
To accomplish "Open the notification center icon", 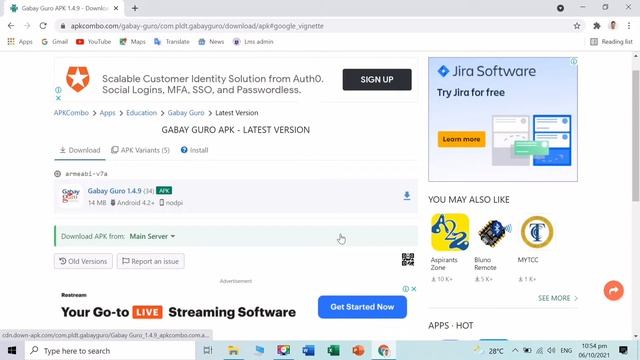I will (x=623, y=350).
